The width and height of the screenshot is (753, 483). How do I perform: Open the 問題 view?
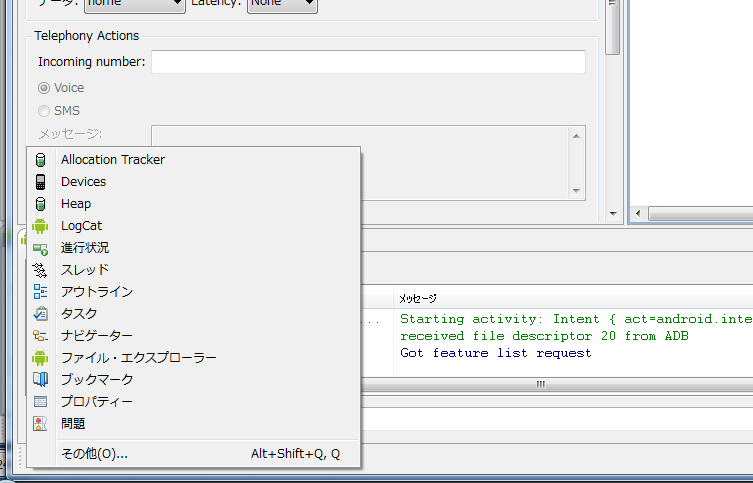(x=194, y=423)
